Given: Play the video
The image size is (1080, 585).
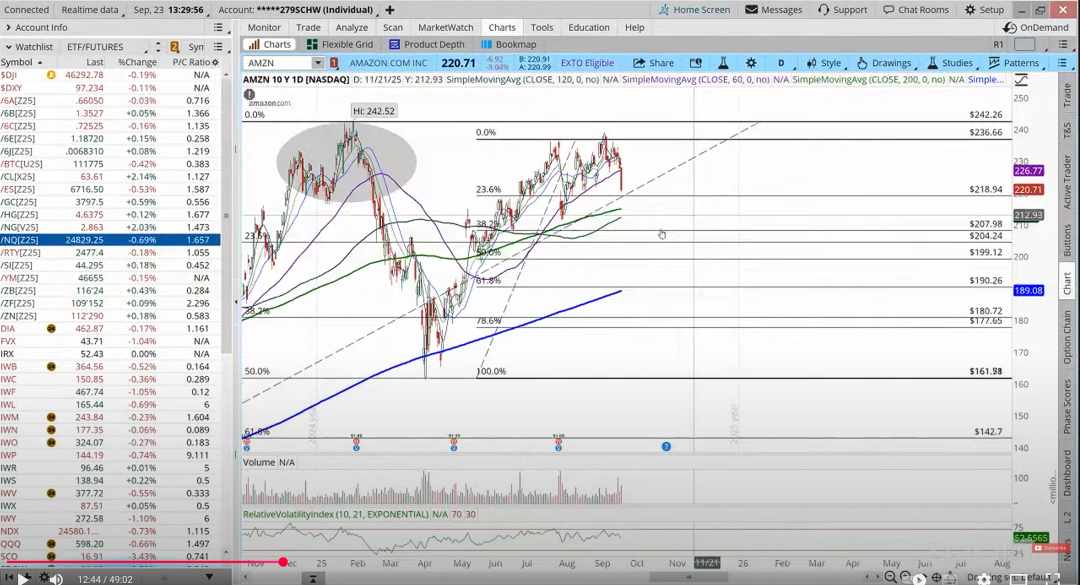Looking at the screenshot, I should [23, 579].
